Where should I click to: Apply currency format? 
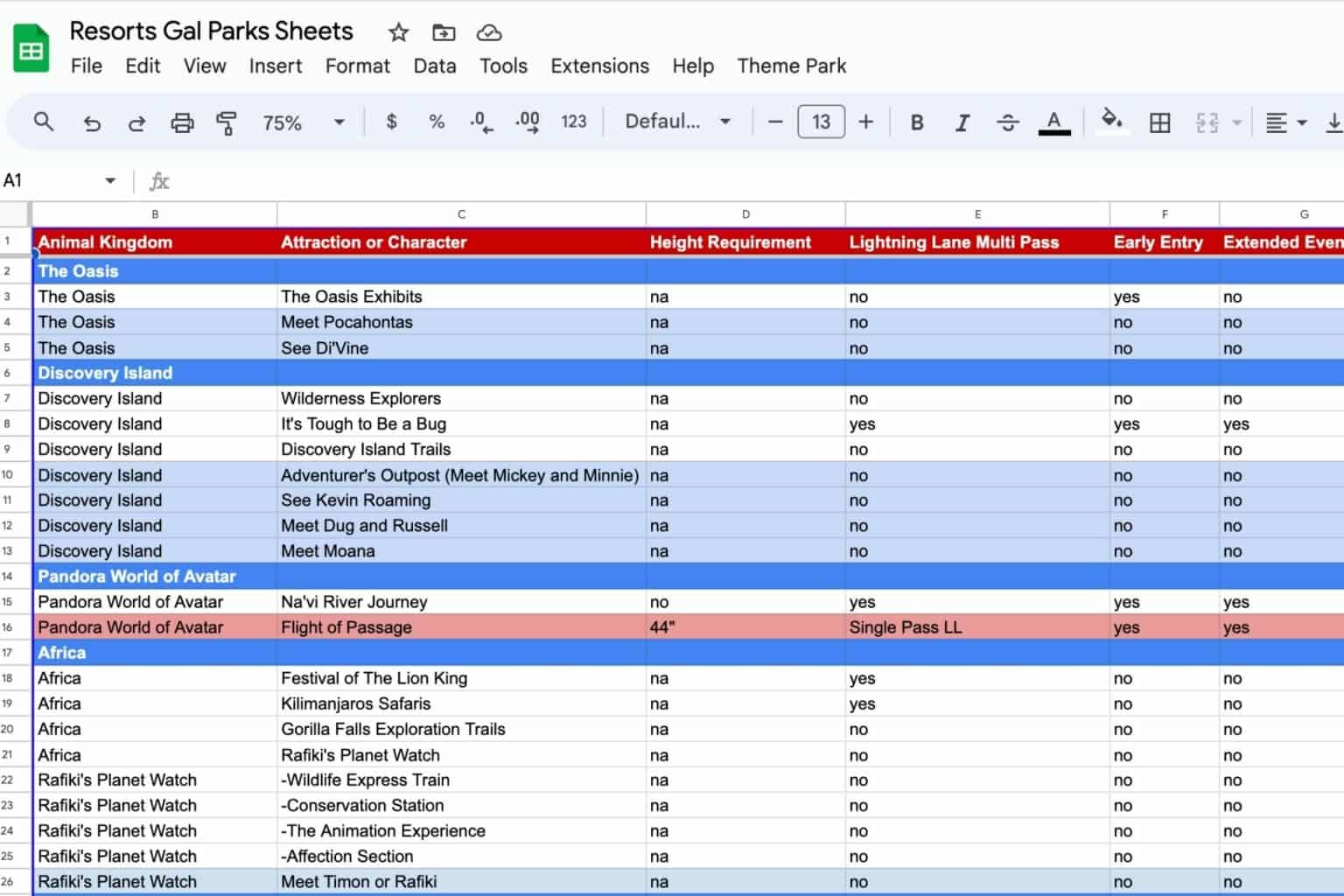(390, 122)
